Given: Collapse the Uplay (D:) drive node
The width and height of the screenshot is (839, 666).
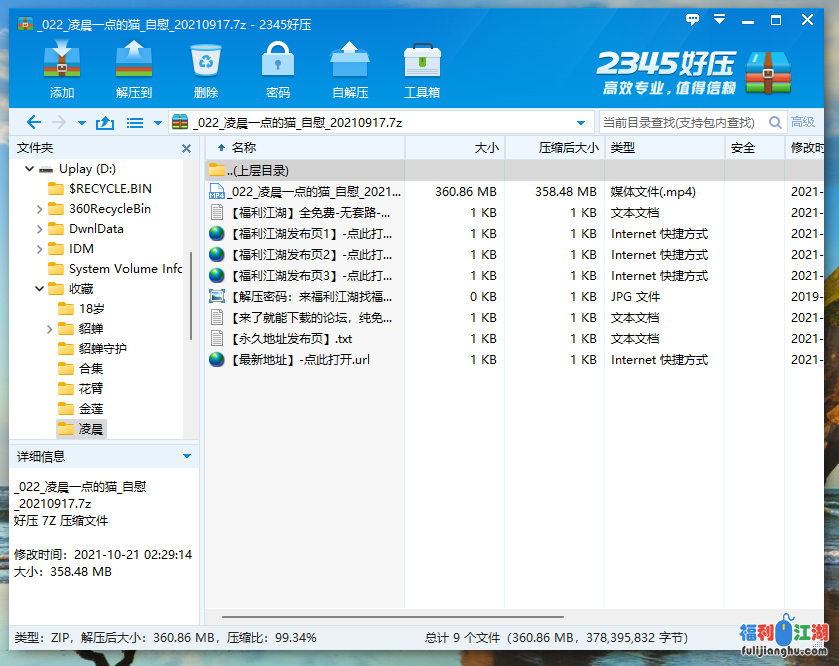Looking at the screenshot, I should (29, 169).
